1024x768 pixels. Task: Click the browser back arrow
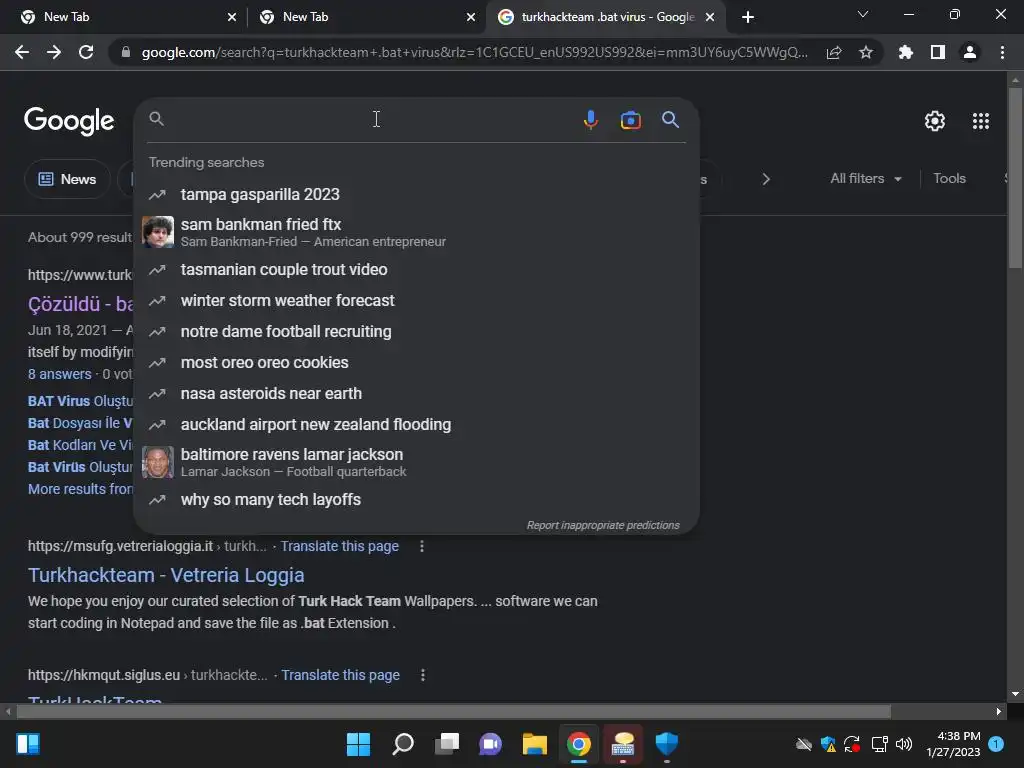22,52
